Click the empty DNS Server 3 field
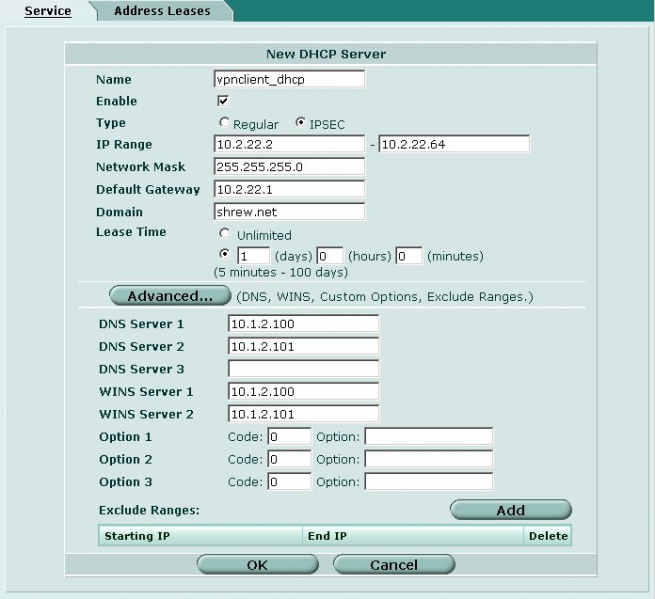This screenshot has width=655, height=599. coord(304,369)
